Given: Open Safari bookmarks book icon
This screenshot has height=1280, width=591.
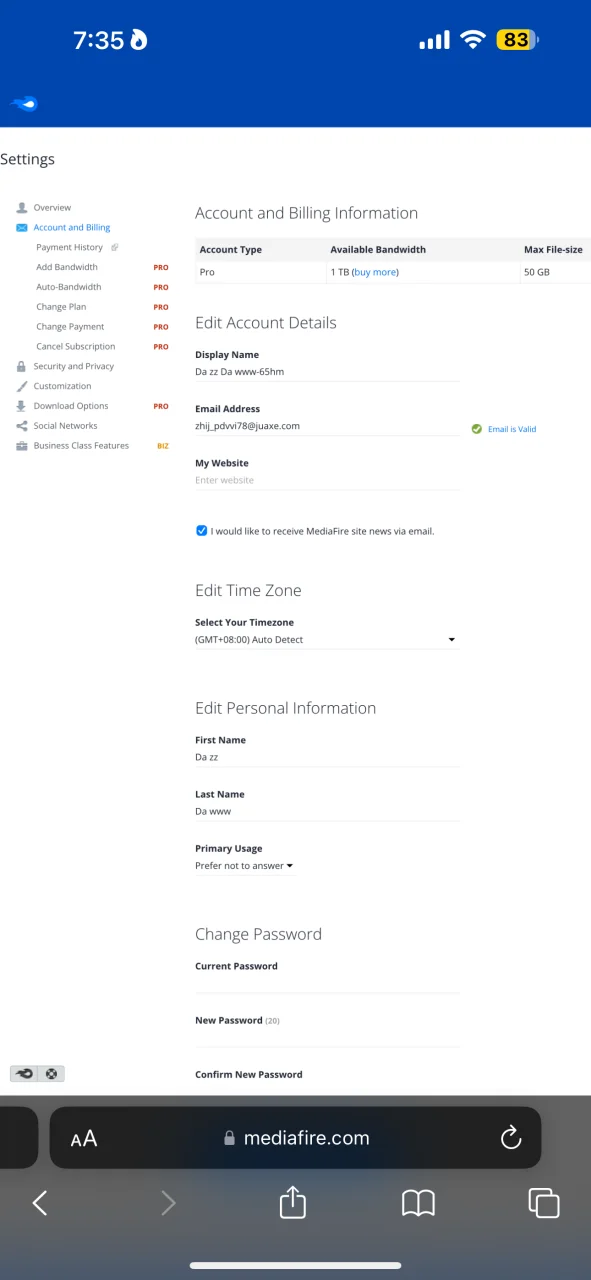Looking at the screenshot, I should pos(418,1203).
